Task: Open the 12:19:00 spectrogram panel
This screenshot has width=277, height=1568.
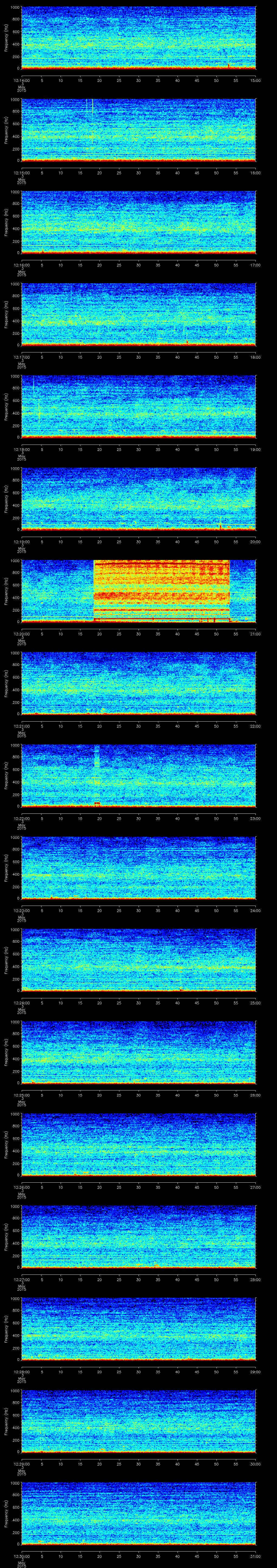Action: coord(138,499)
